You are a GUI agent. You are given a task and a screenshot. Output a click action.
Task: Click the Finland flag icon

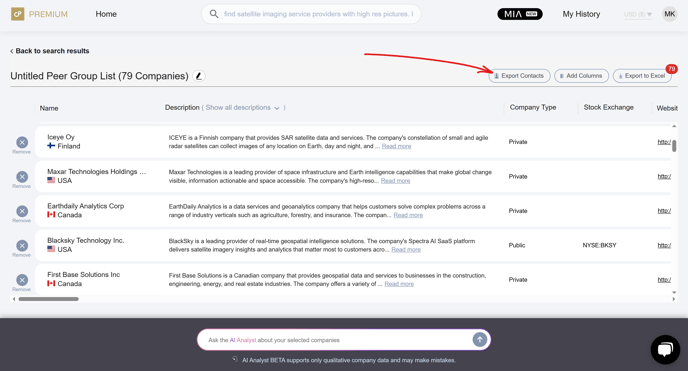click(x=51, y=146)
